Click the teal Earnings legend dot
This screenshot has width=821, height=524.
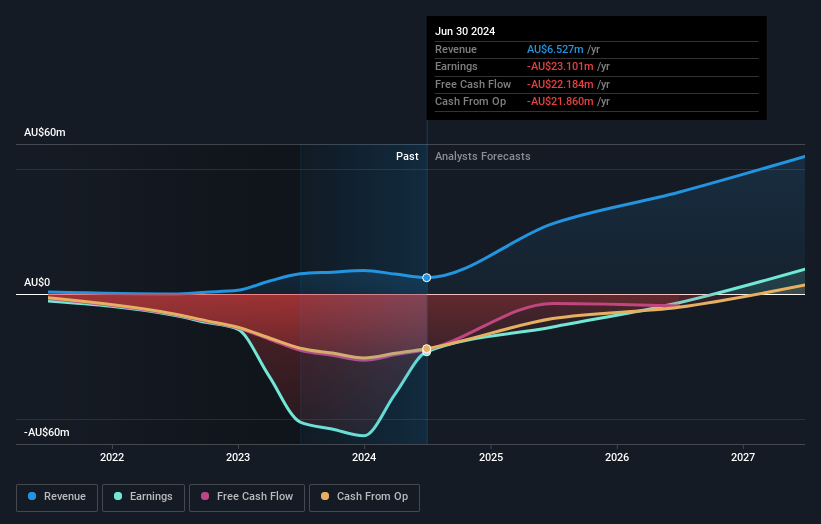118,496
